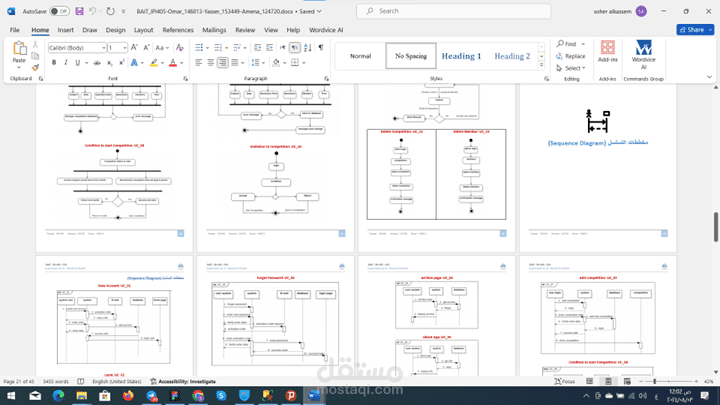The image size is (720, 405).
Task: Decrease font size with shrink icon
Action: [146, 48]
